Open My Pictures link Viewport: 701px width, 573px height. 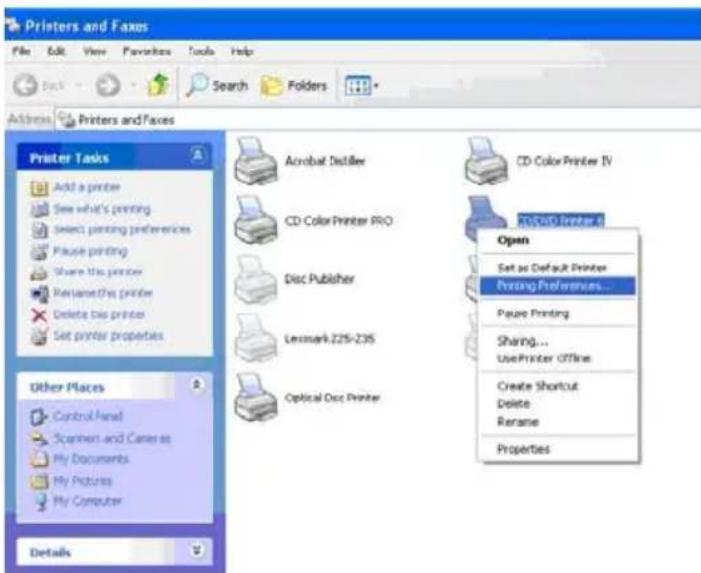(x=83, y=481)
